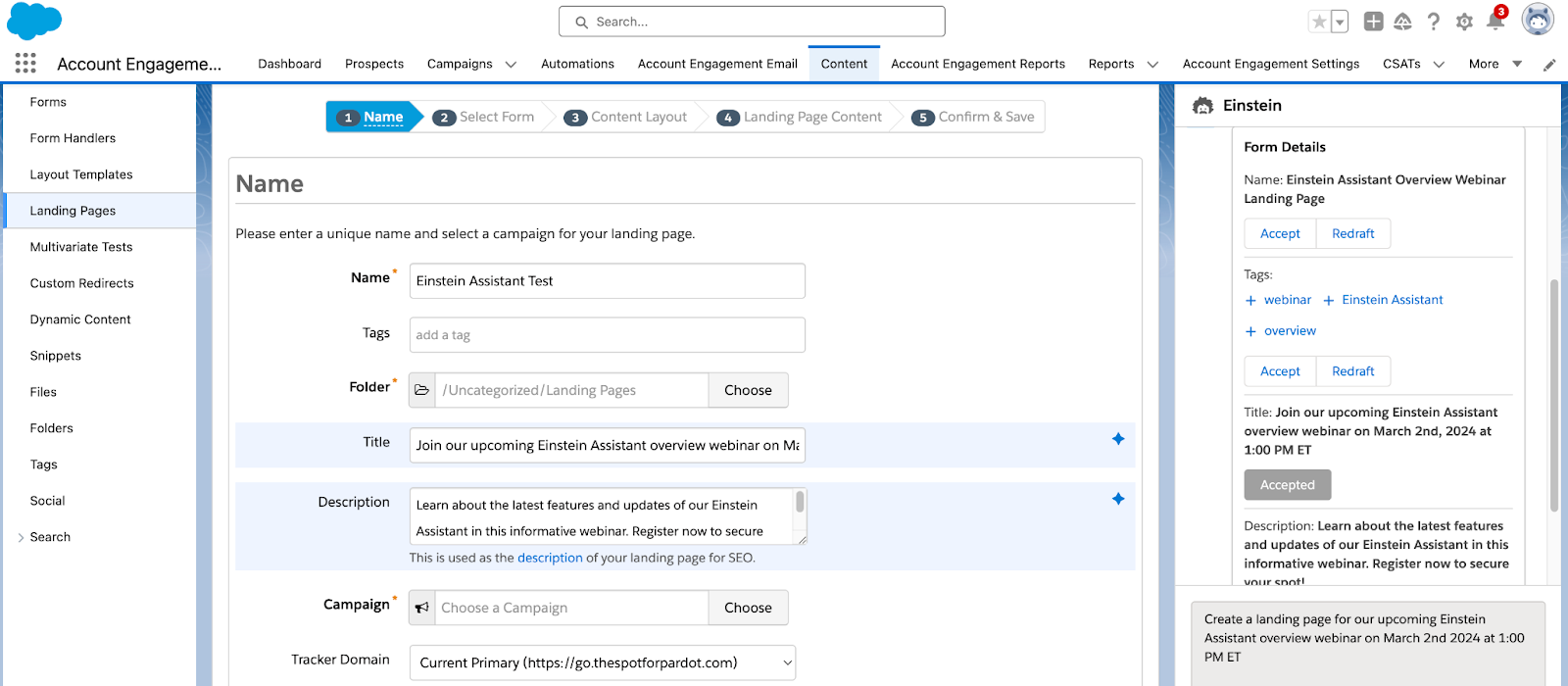The width and height of the screenshot is (1568, 686).
Task: Open the Account Engagement Email tab
Action: (717, 64)
